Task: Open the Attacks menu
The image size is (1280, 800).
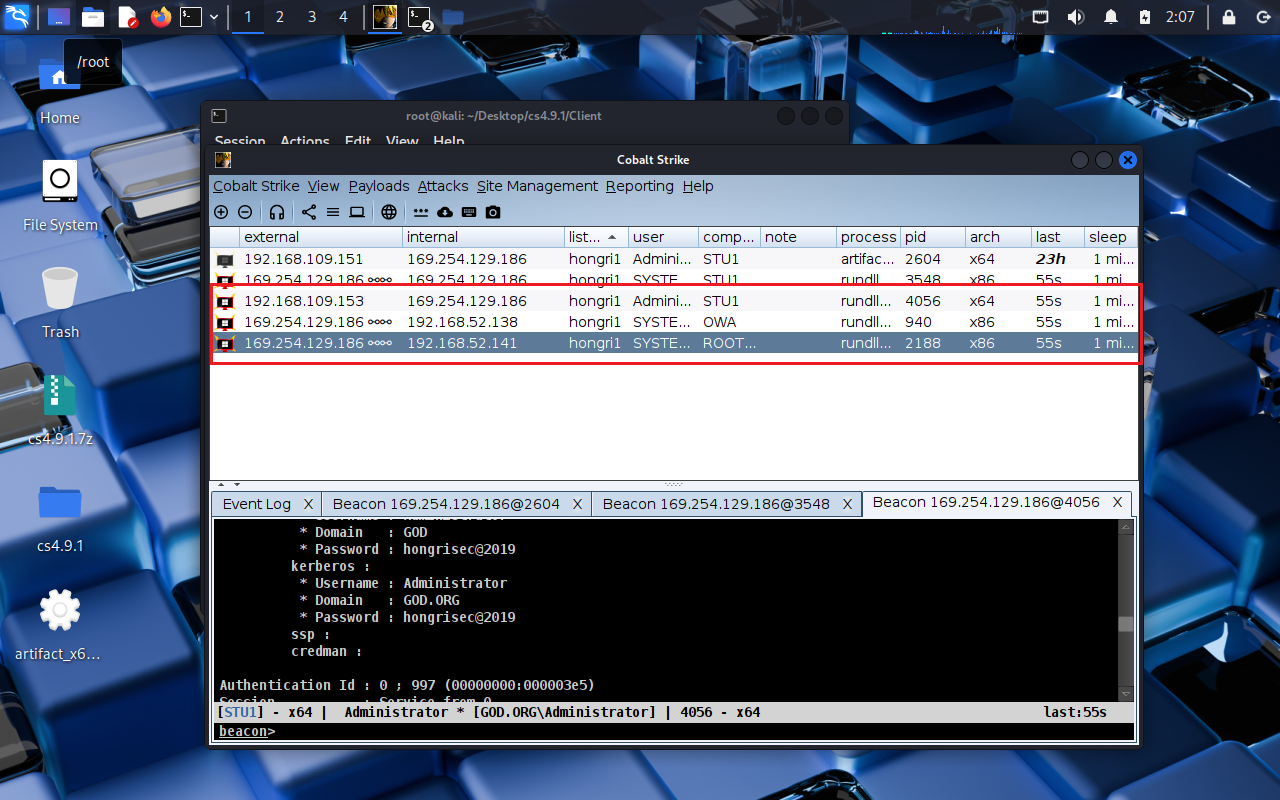Action: [443, 186]
